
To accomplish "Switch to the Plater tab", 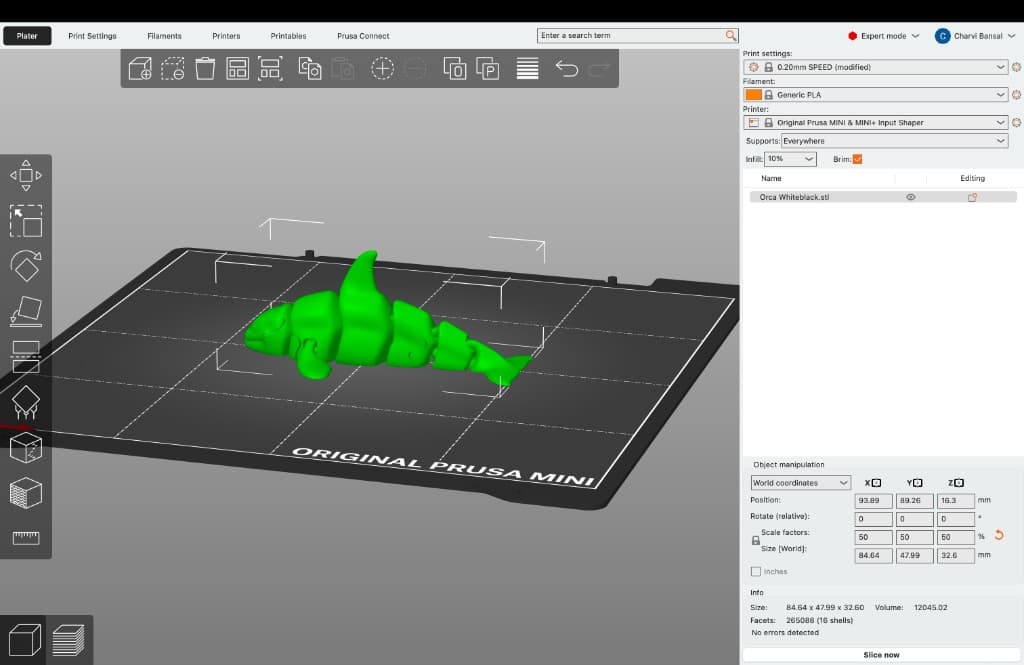I will [x=27, y=36].
